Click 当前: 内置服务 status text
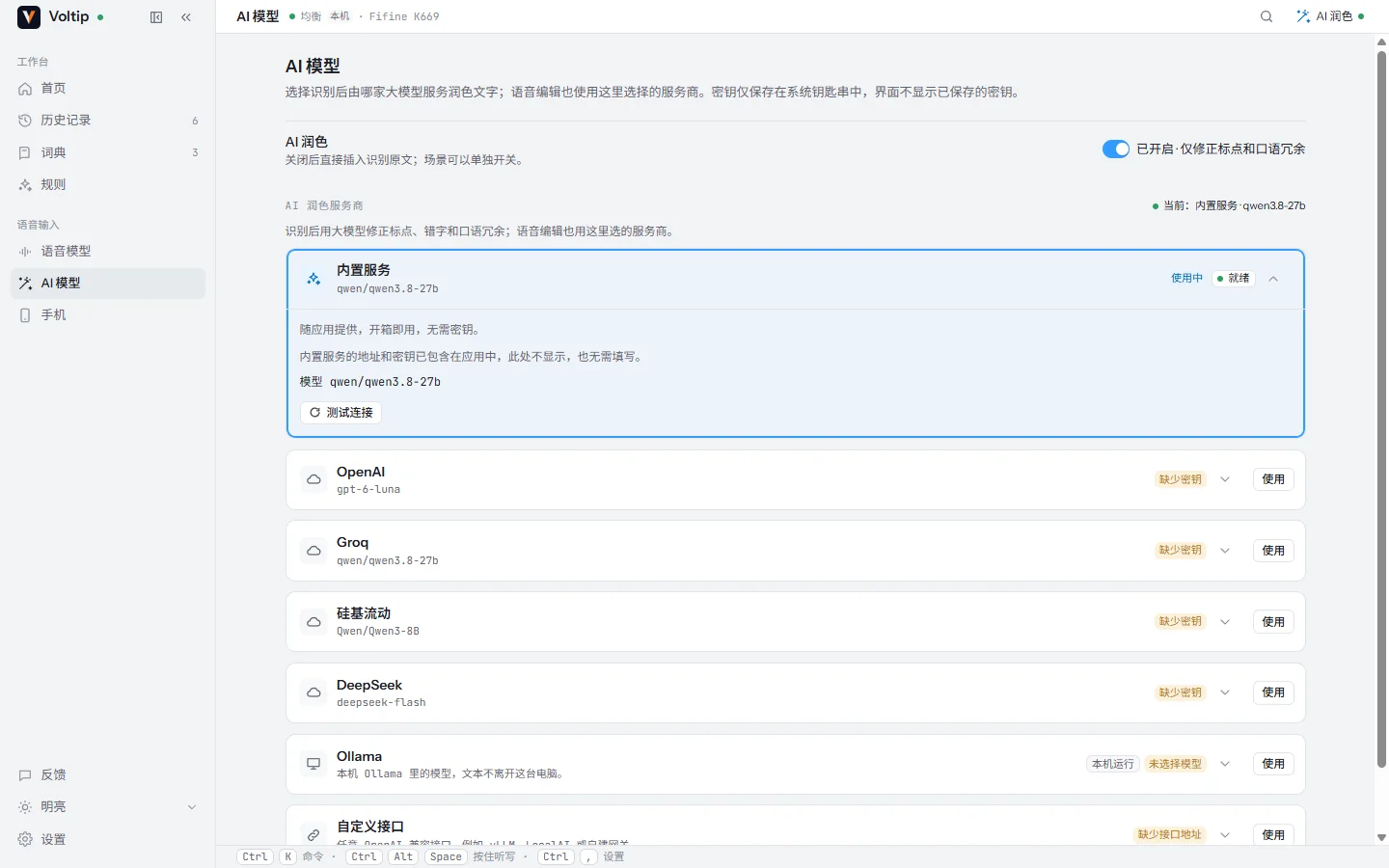Screen dimensions: 1389x868 pos(1229,205)
